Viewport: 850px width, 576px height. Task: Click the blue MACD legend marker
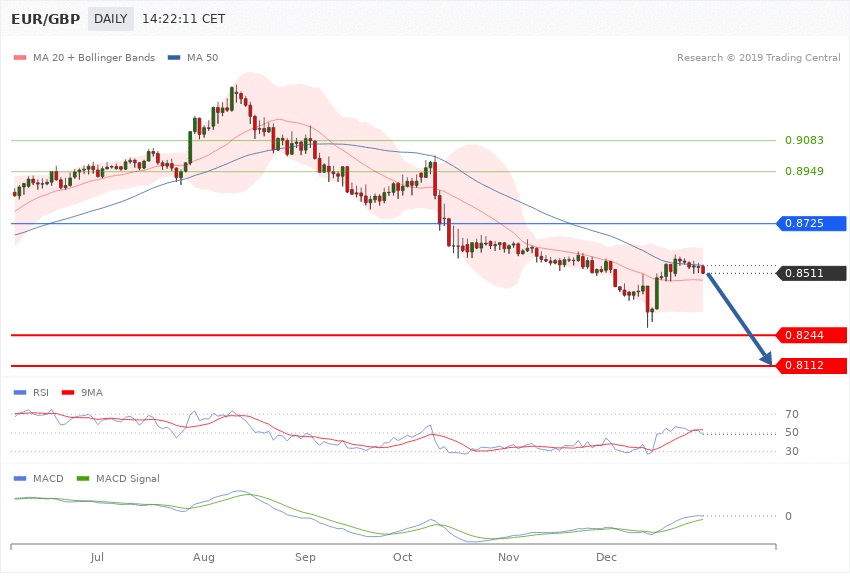click(x=20, y=479)
